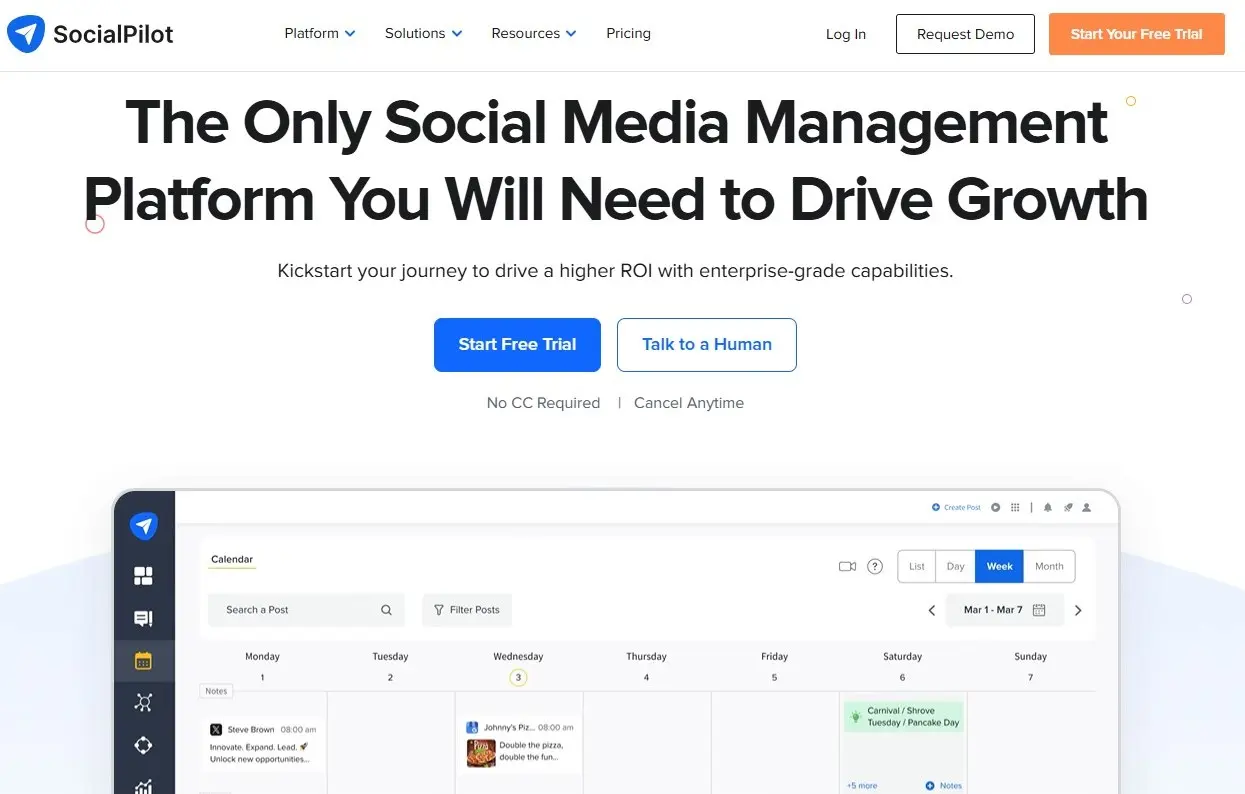The image size is (1245, 794).
Task: Click the Log In link
Action: pyautogui.click(x=845, y=34)
